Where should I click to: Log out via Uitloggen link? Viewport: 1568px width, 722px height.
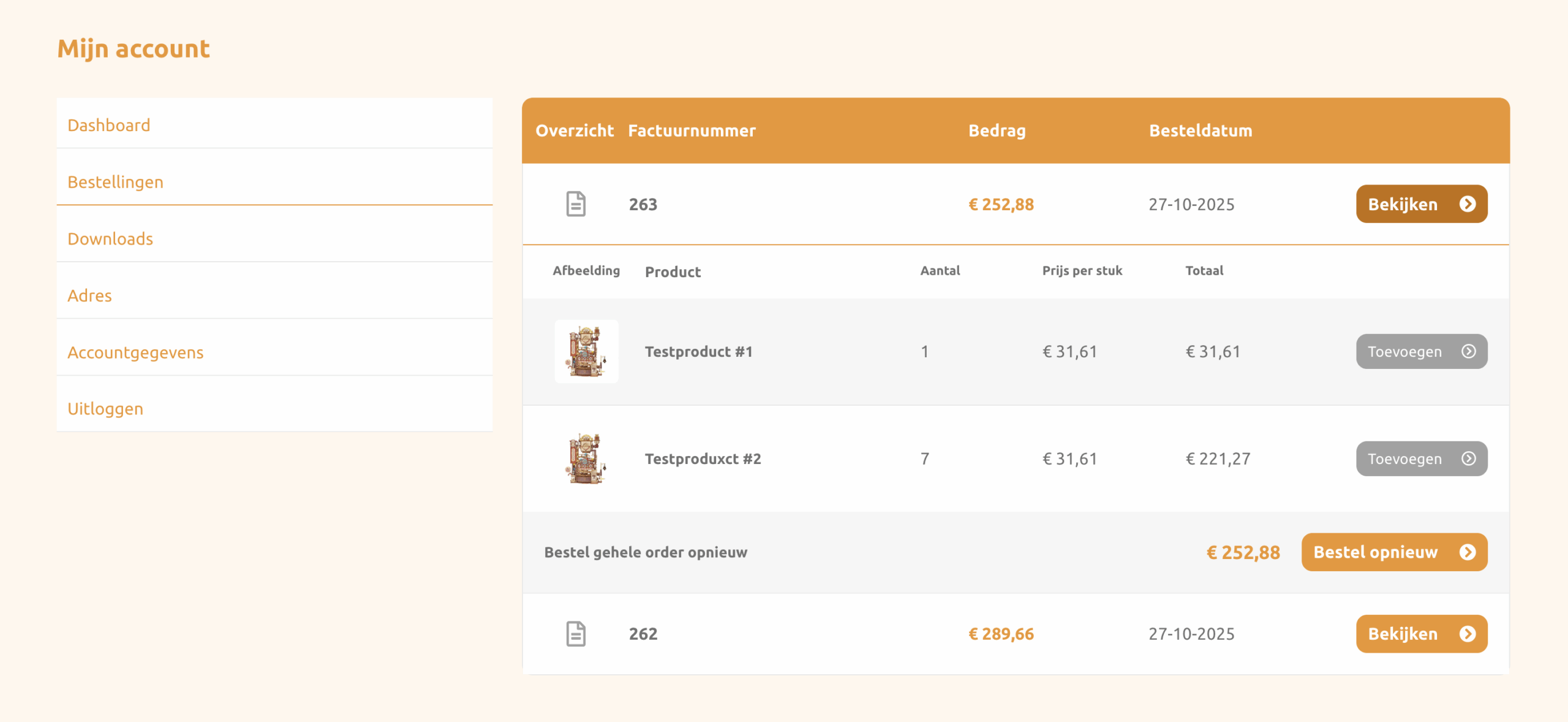point(105,409)
